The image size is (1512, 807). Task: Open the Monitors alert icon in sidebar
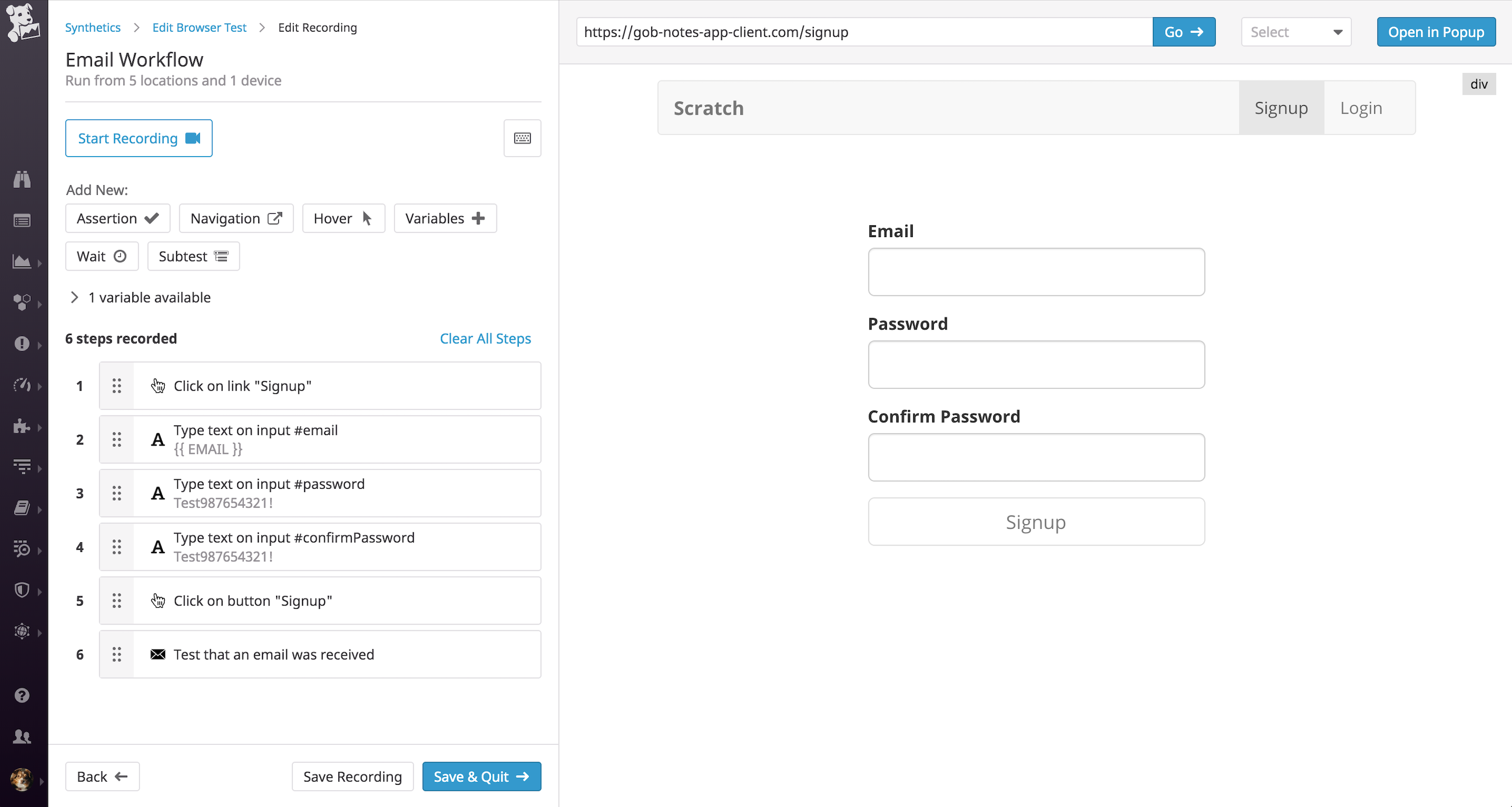22,344
